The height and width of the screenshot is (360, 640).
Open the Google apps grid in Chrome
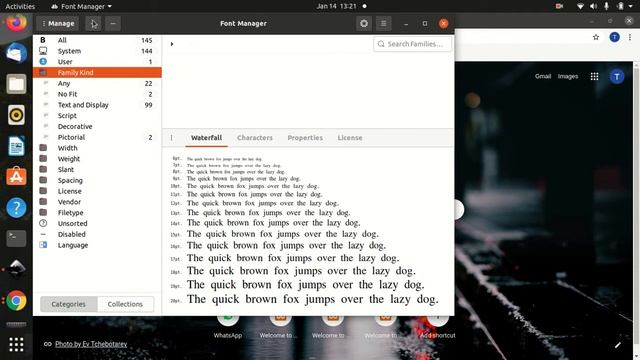(594, 76)
